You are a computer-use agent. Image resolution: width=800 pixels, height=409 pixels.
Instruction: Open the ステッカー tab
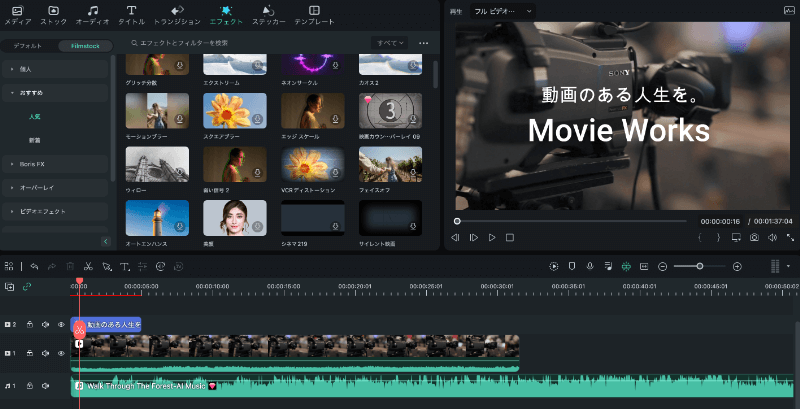pos(269,14)
